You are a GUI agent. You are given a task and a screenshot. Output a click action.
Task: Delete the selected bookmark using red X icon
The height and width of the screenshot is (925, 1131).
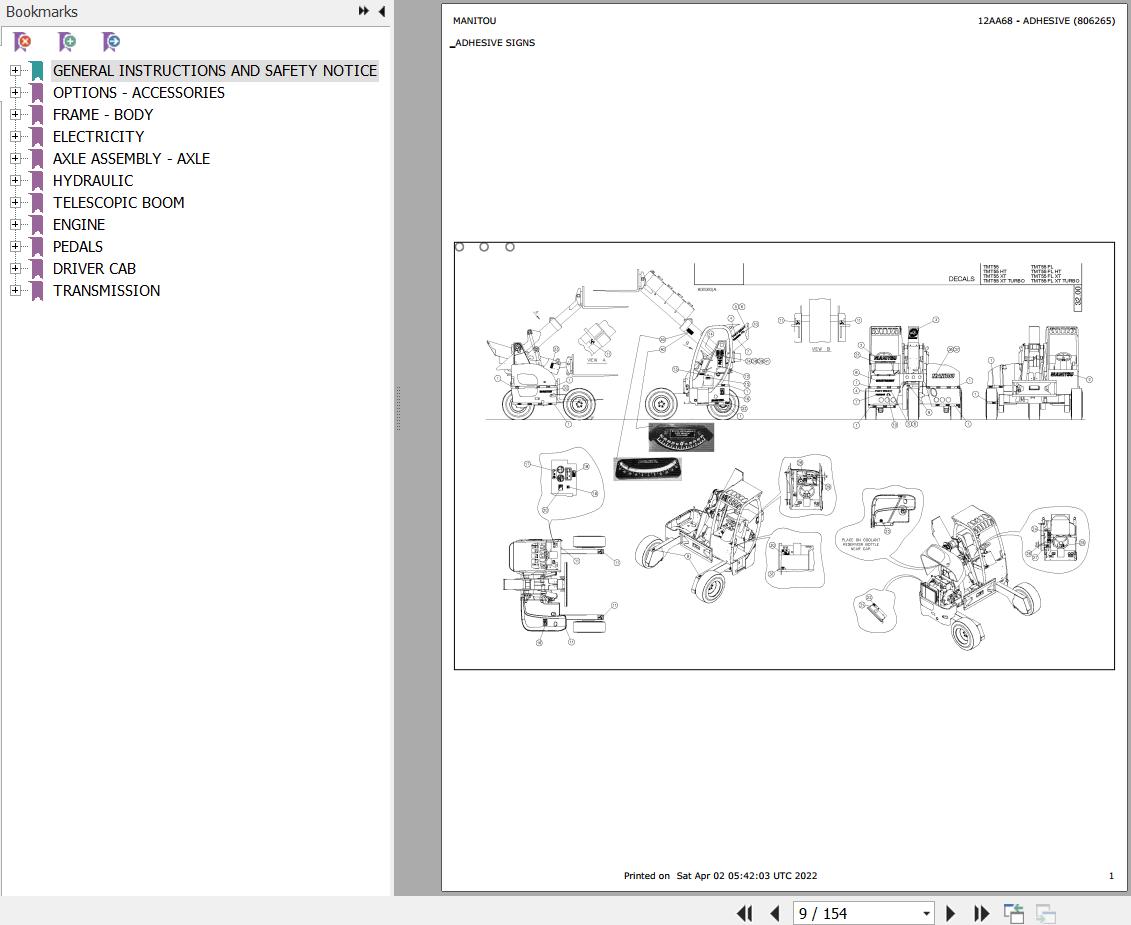(22, 42)
